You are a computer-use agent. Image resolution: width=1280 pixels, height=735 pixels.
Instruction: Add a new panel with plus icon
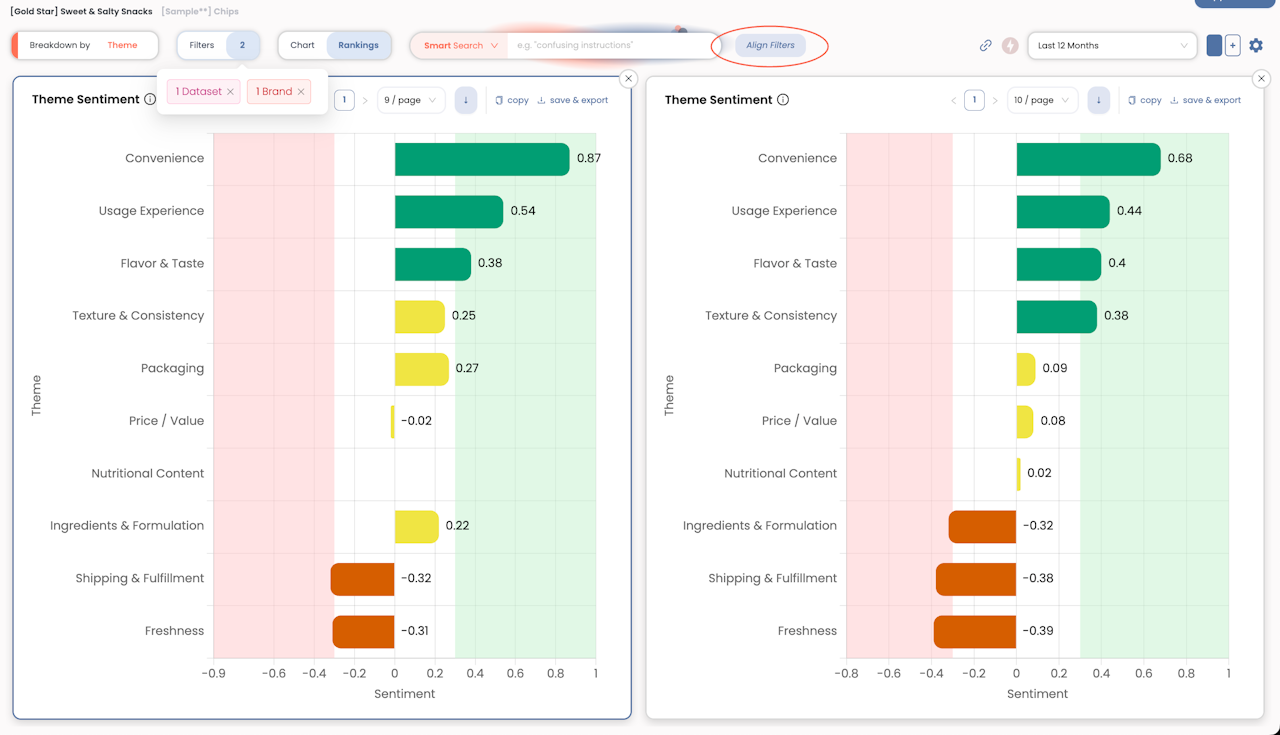[1232, 46]
